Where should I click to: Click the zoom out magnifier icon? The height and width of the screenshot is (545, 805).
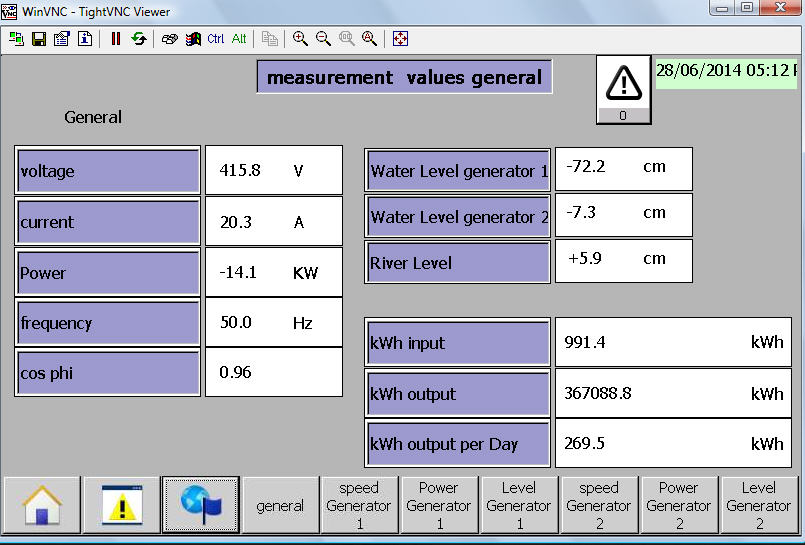coord(323,39)
